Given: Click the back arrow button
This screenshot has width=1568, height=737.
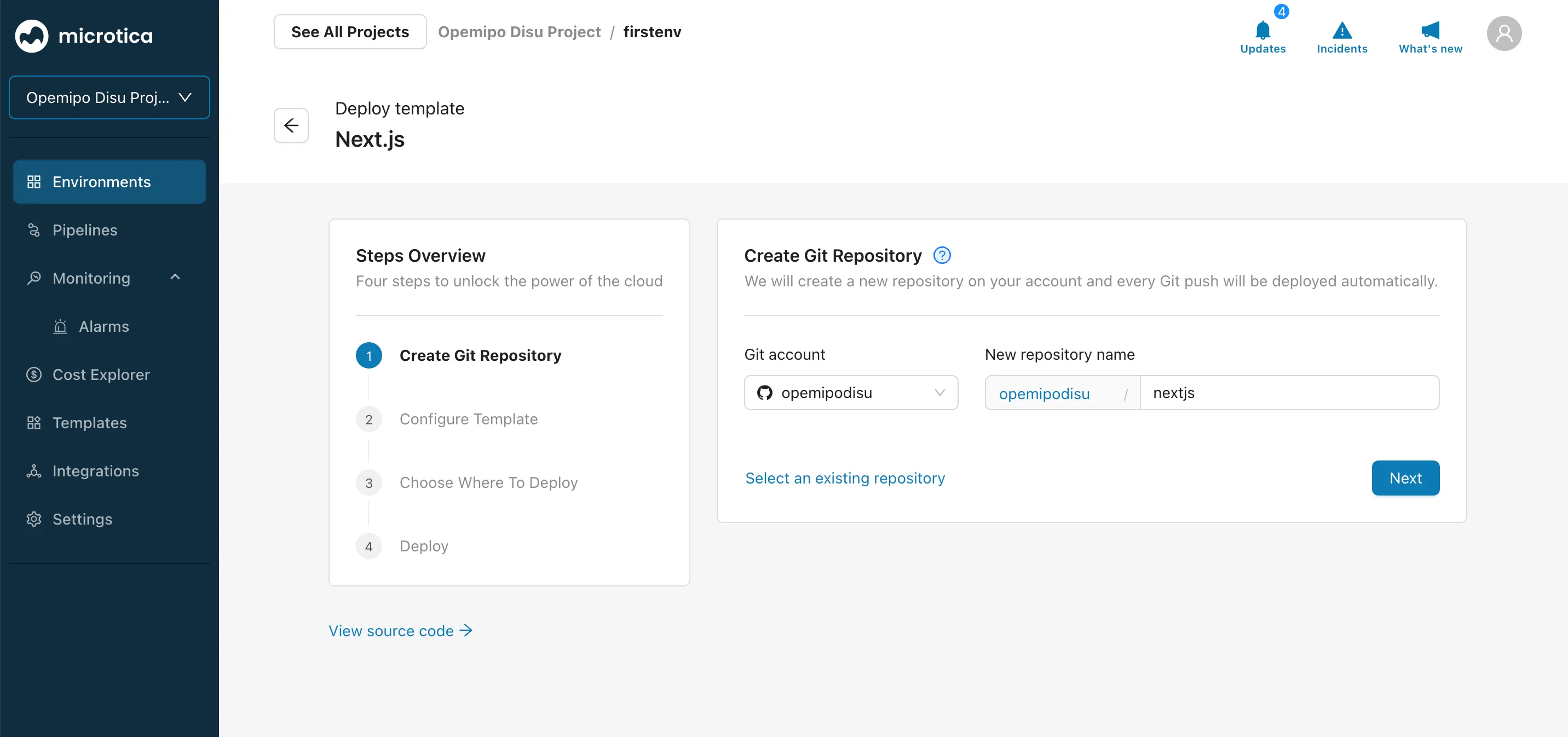Looking at the screenshot, I should point(291,125).
